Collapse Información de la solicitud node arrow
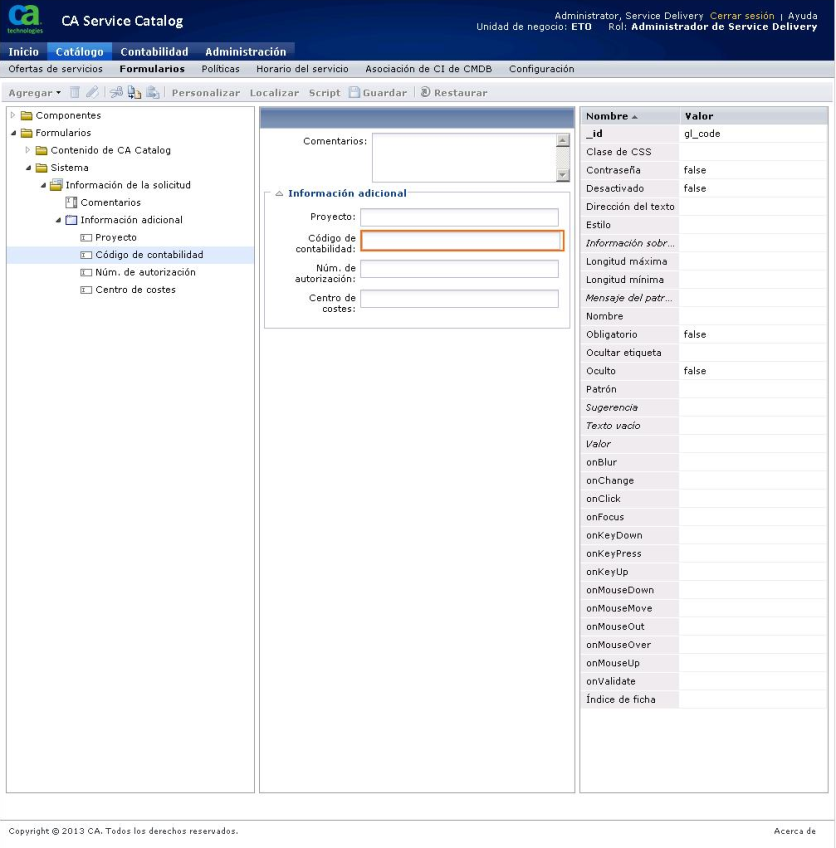 (43, 185)
